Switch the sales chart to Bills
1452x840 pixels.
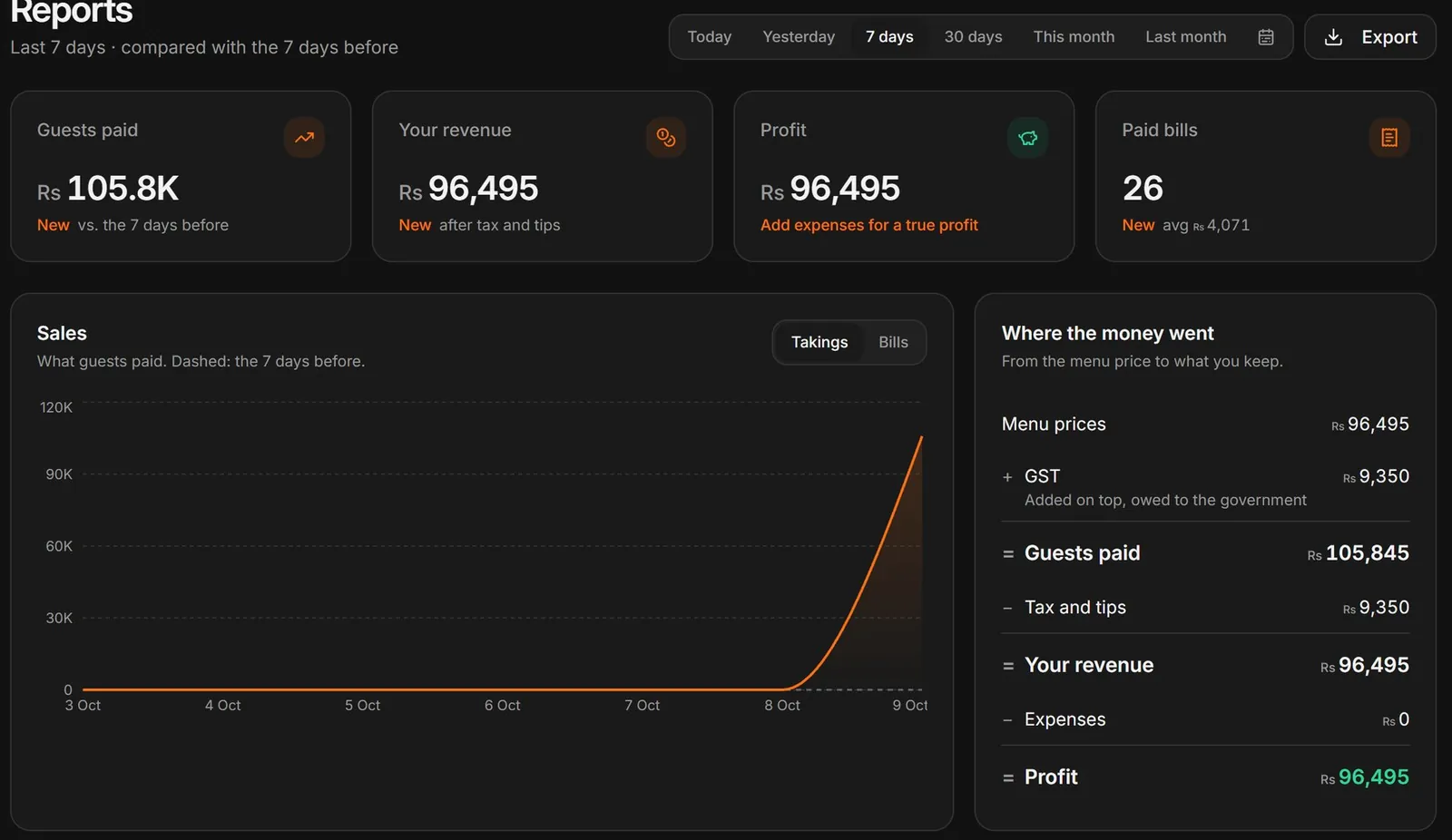(x=893, y=342)
